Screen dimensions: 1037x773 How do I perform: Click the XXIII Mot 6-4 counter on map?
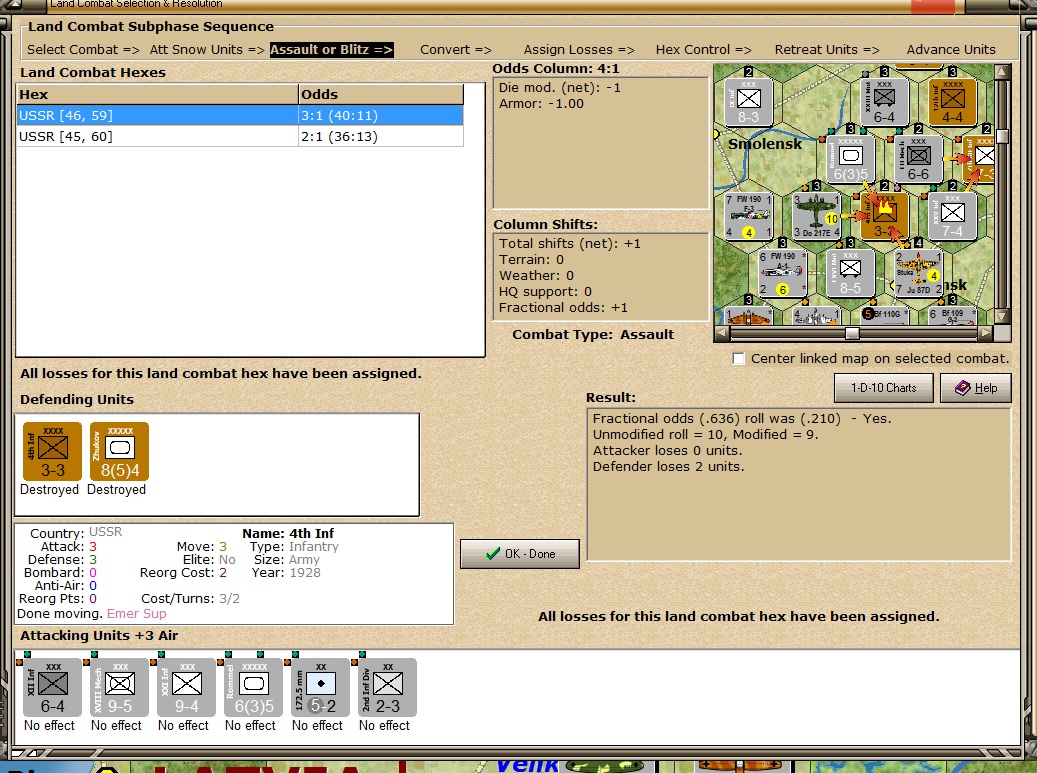point(884,101)
